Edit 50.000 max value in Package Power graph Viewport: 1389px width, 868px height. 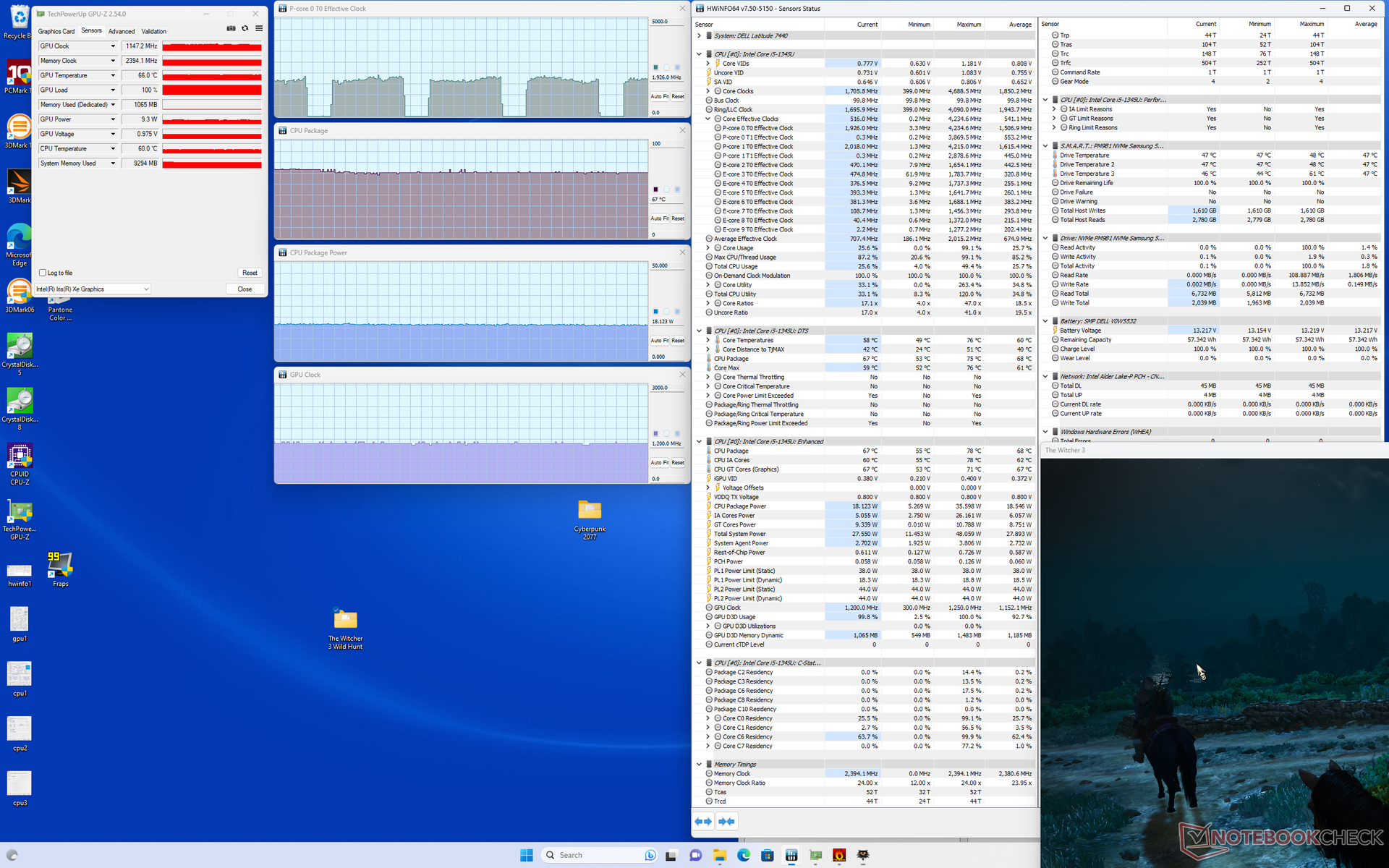coord(668,265)
